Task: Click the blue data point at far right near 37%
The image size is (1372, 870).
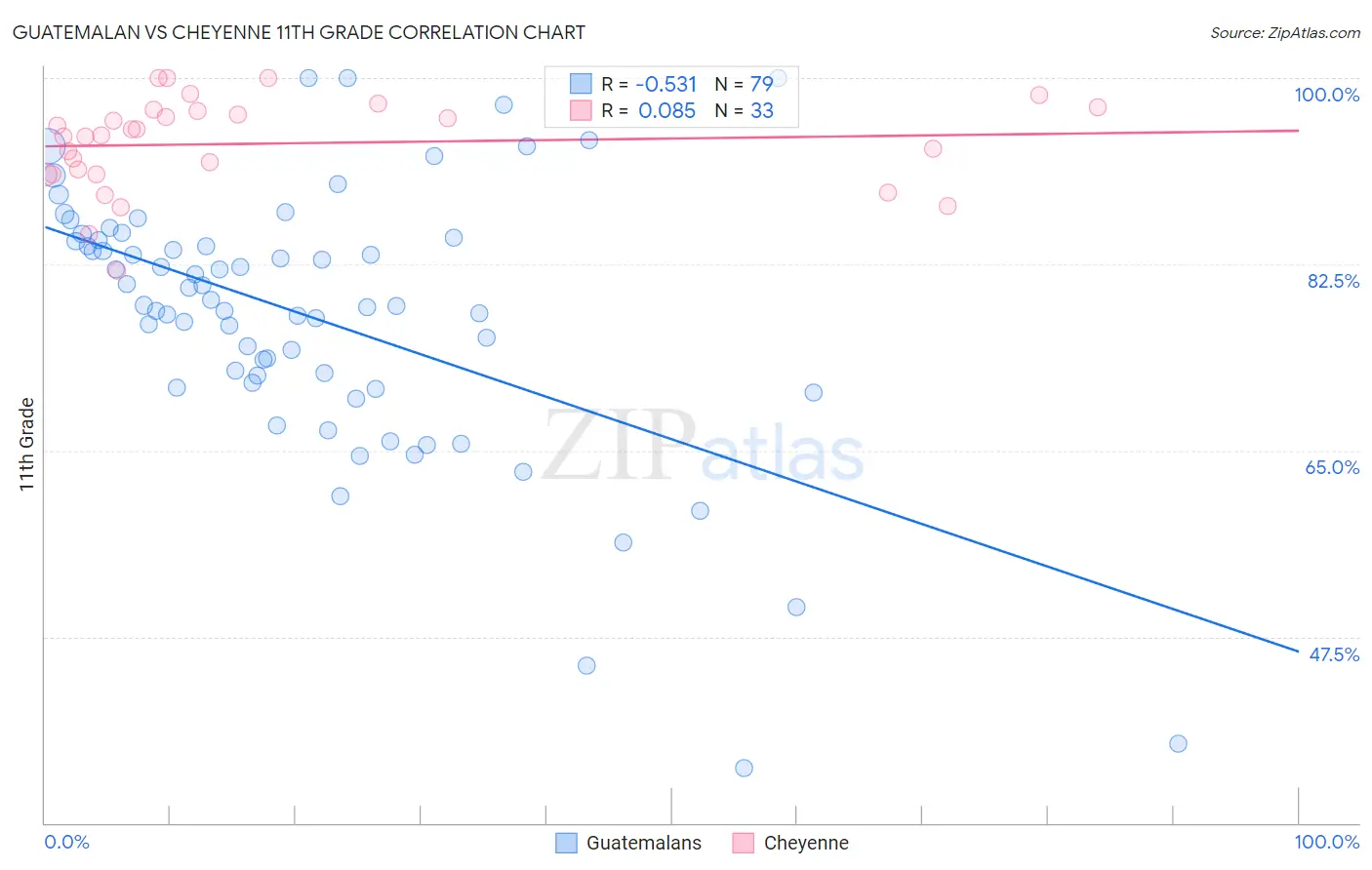Action: [1178, 744]
